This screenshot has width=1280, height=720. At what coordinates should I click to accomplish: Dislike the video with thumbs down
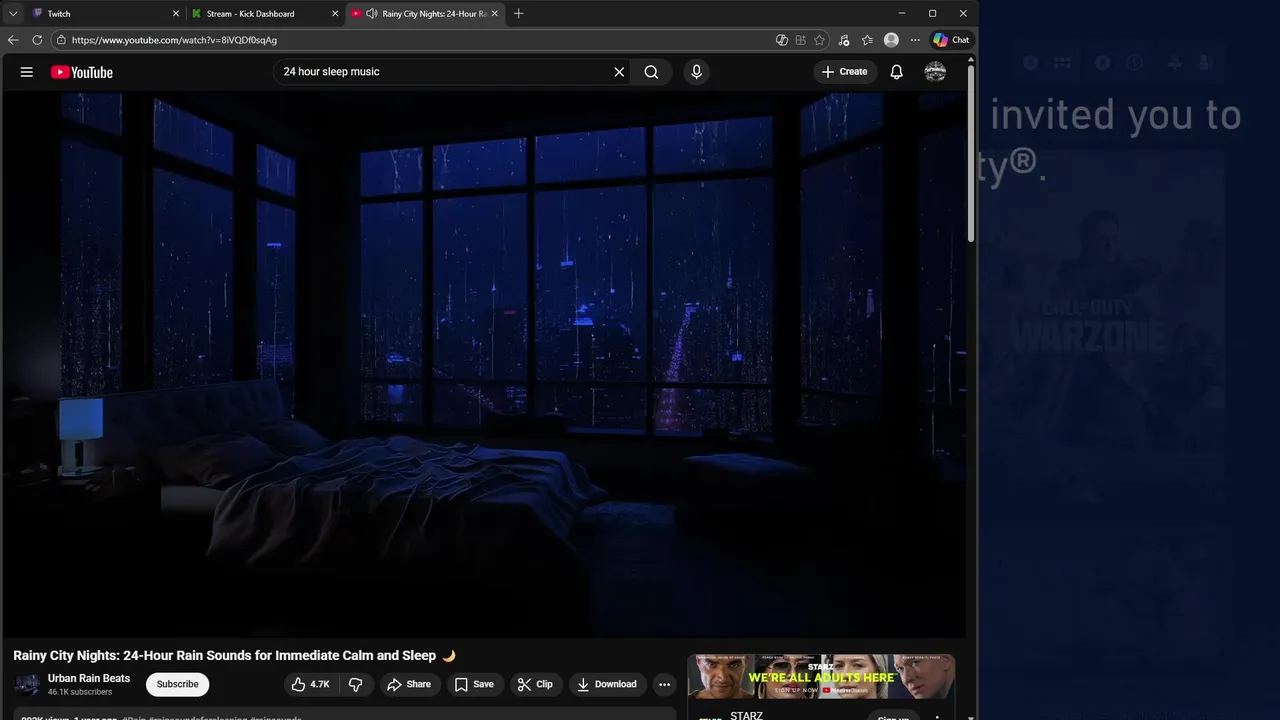355,684
